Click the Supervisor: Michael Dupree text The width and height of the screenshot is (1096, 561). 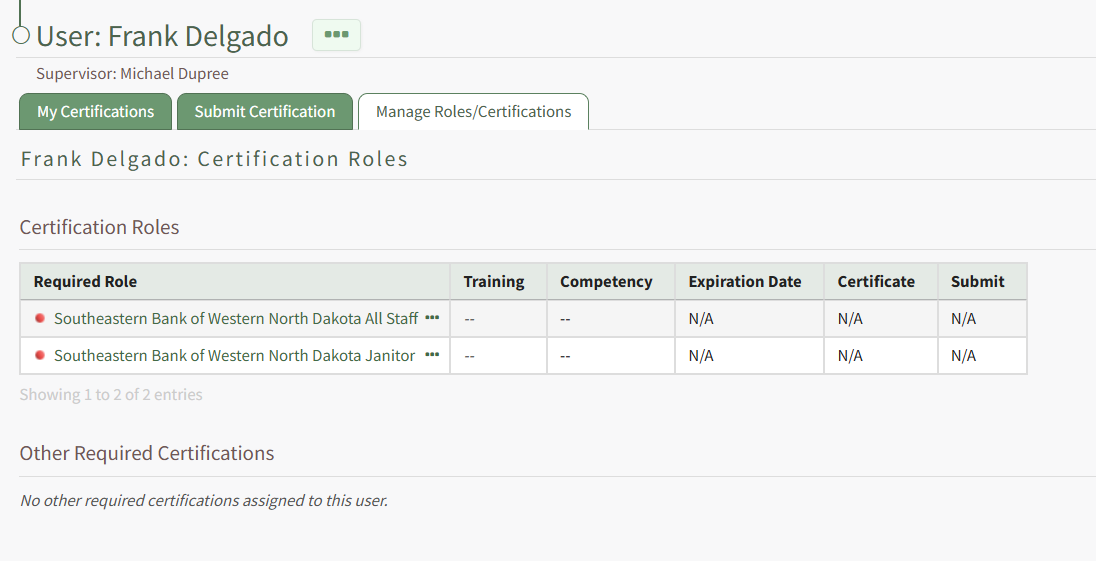(x=133, y=74)
